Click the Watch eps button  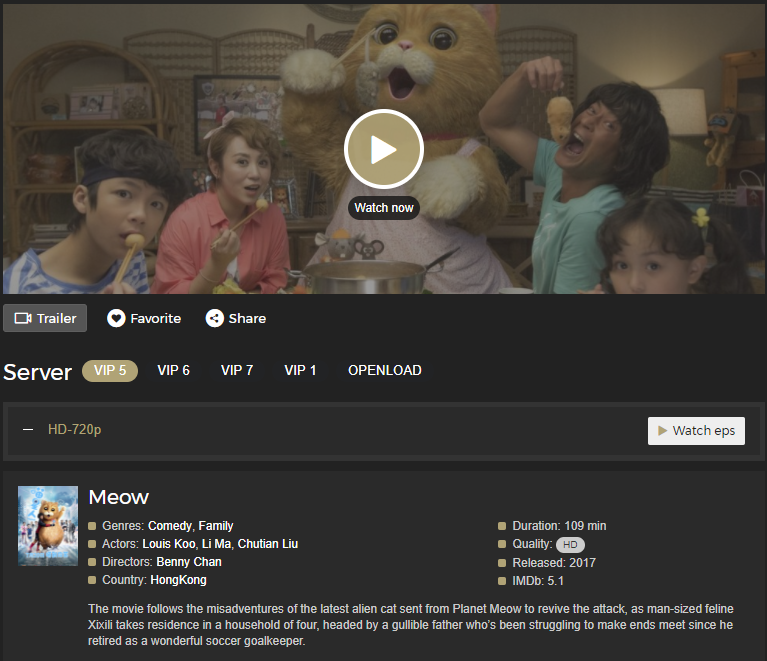pos(696,431)
